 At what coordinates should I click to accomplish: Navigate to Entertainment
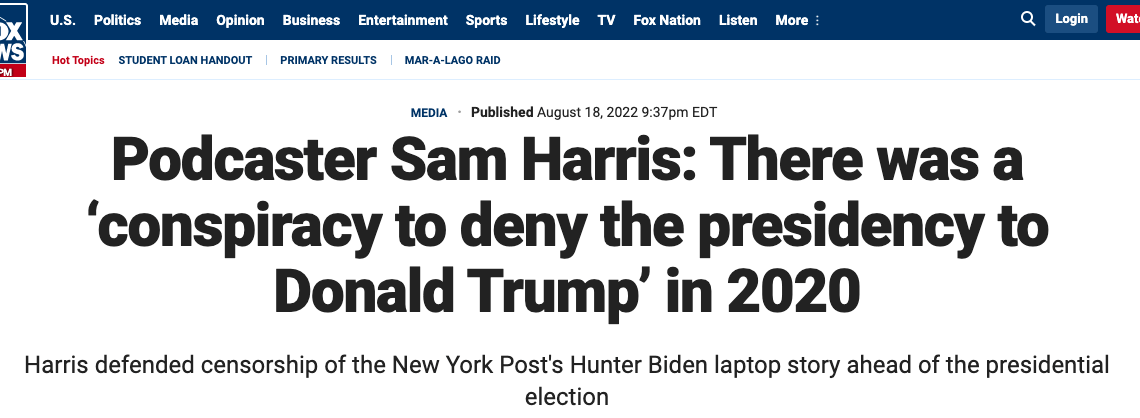(x=403, y=20)
